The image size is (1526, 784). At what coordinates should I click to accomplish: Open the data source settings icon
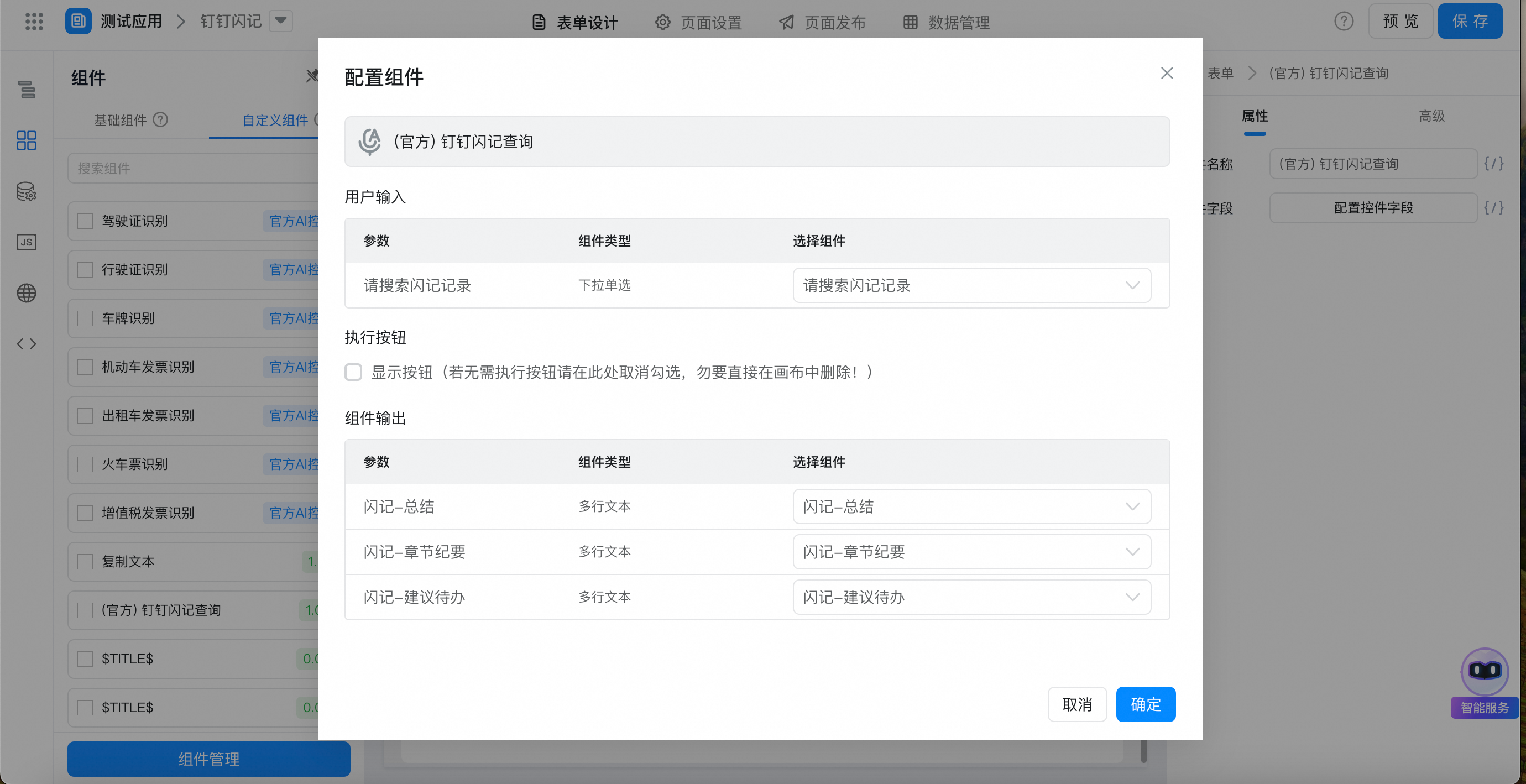click(x=26, y=191)
